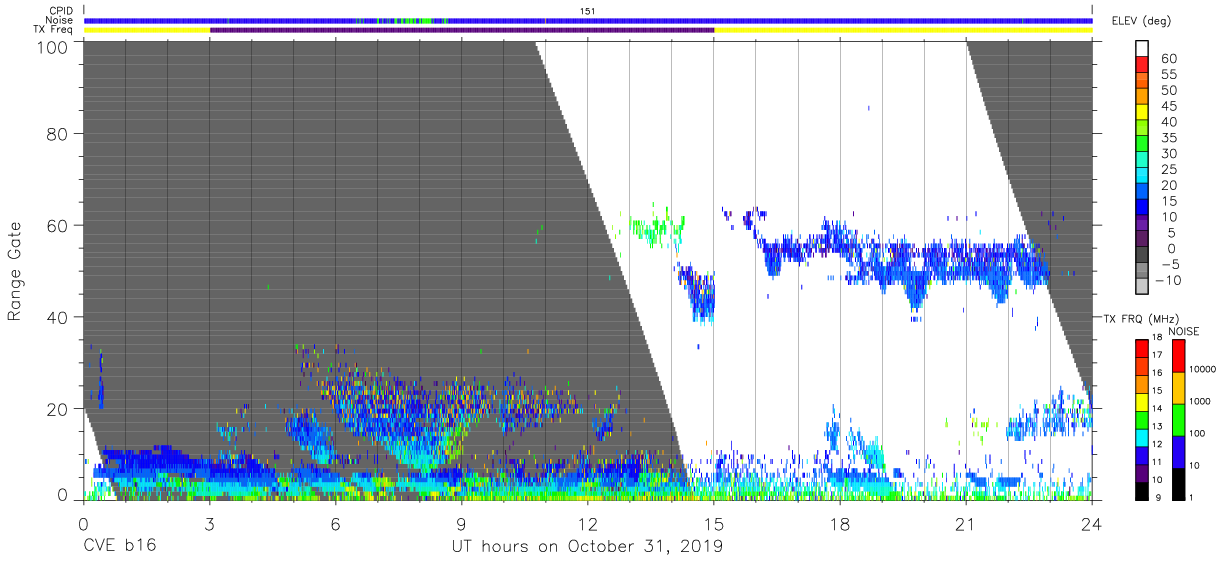Click the 55 label on the elevation colorbar

tap(1168, 75)
